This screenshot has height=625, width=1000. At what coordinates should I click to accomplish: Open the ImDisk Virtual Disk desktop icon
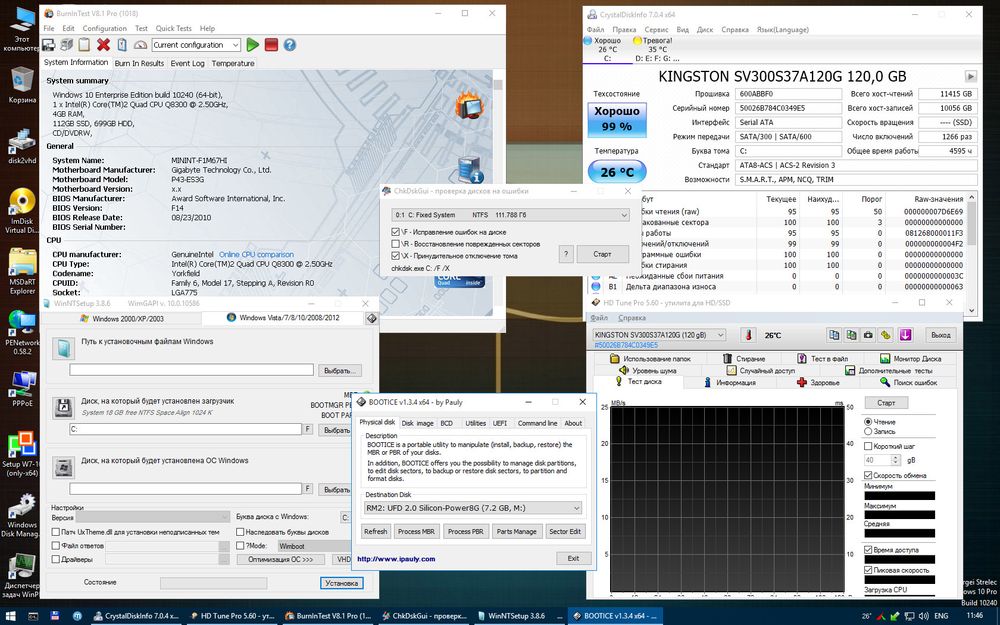(x=22, y=211)
